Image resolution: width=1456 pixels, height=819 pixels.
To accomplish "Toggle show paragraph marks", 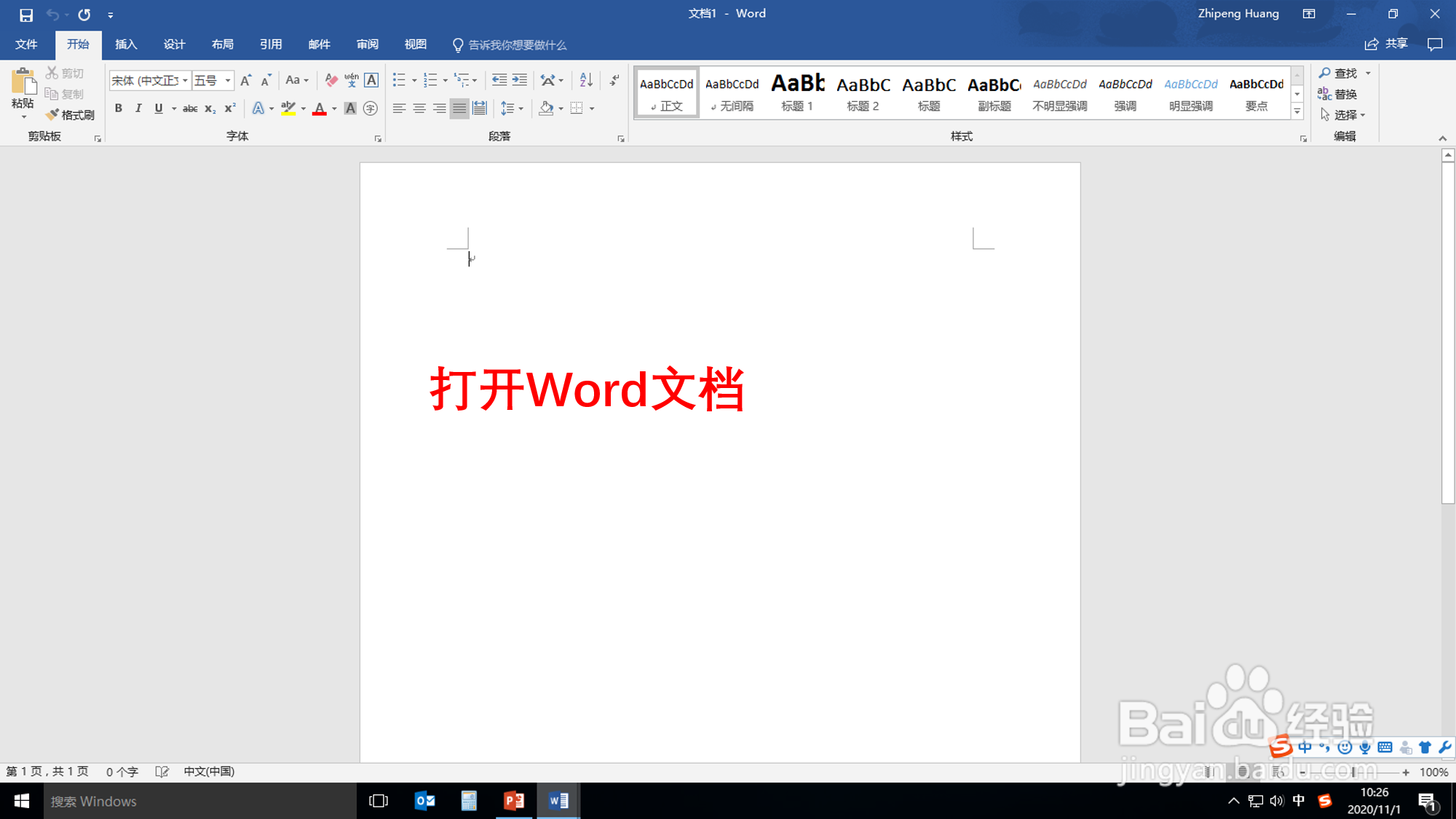I will tap(614, 80).
